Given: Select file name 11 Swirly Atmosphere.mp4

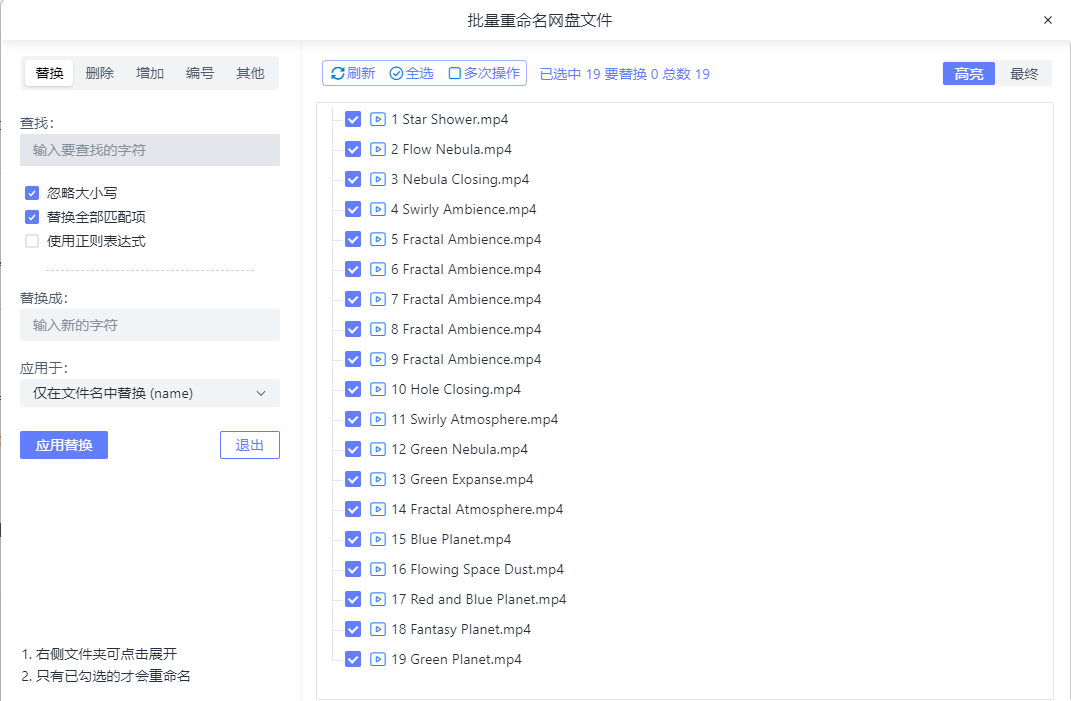Looking at the screenshot, I should pyautogui.click(x=475, y=420).
